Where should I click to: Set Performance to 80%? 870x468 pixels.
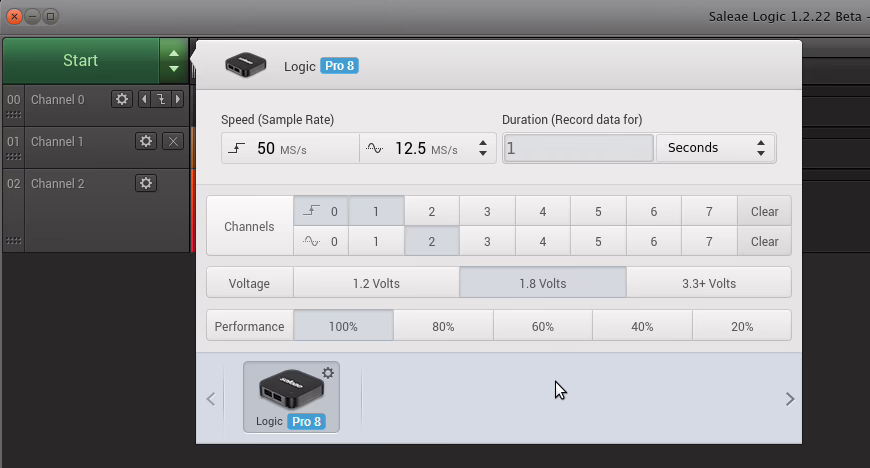(x=443, y=326)
